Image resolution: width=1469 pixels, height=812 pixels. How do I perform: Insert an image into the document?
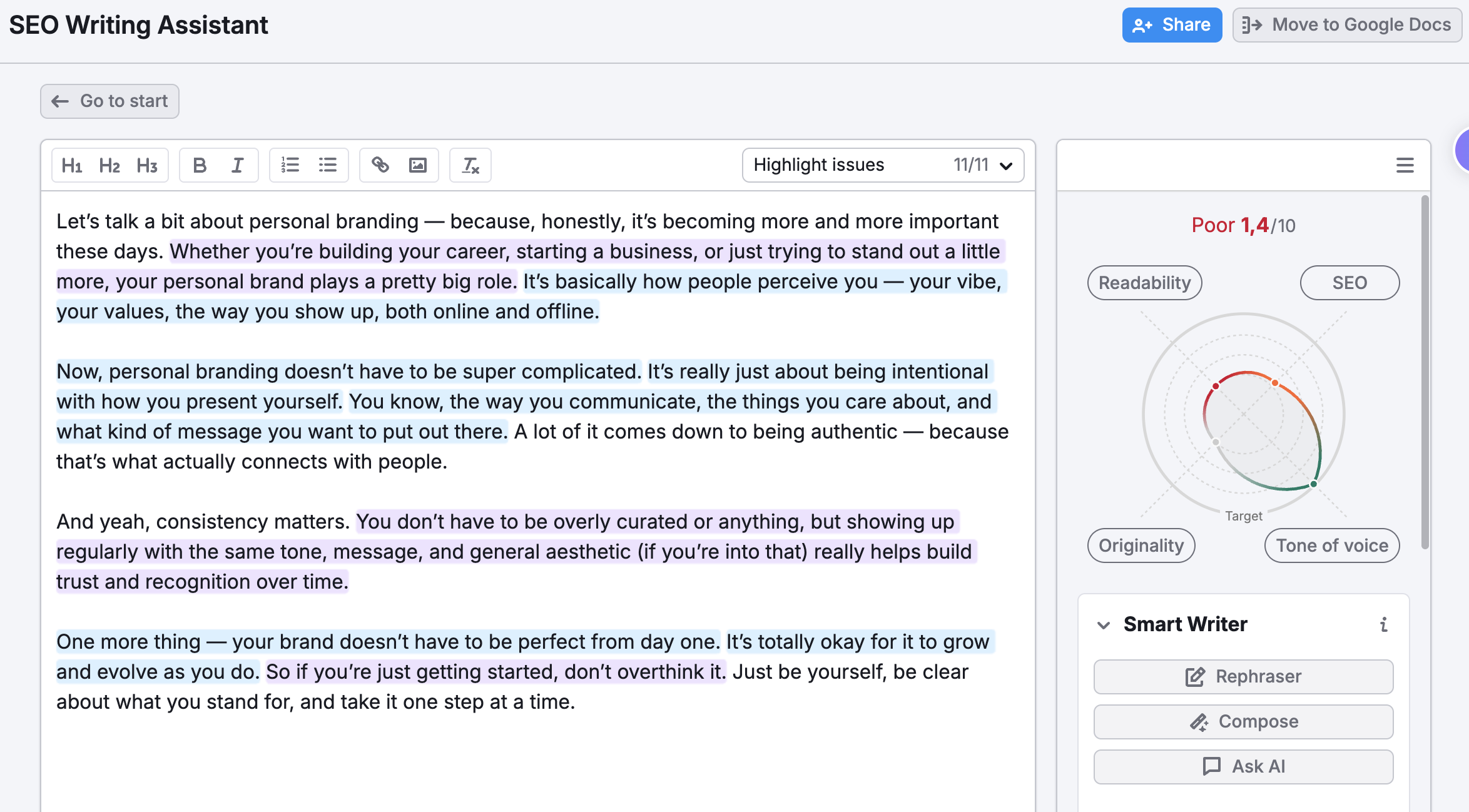pos(417,165)
